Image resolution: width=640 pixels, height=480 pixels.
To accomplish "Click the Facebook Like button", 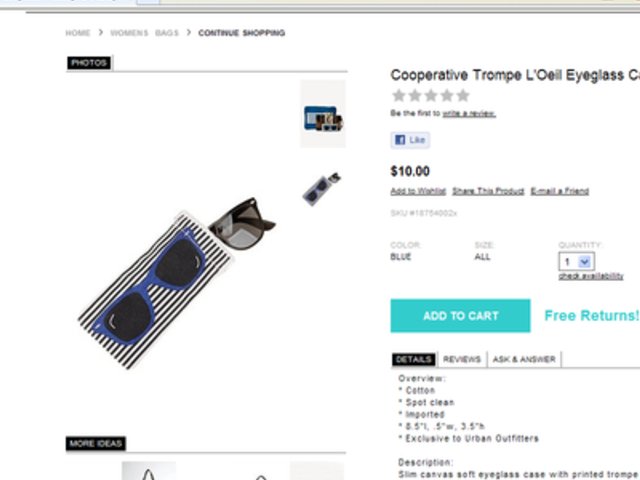I will click(x=410, y=140).
